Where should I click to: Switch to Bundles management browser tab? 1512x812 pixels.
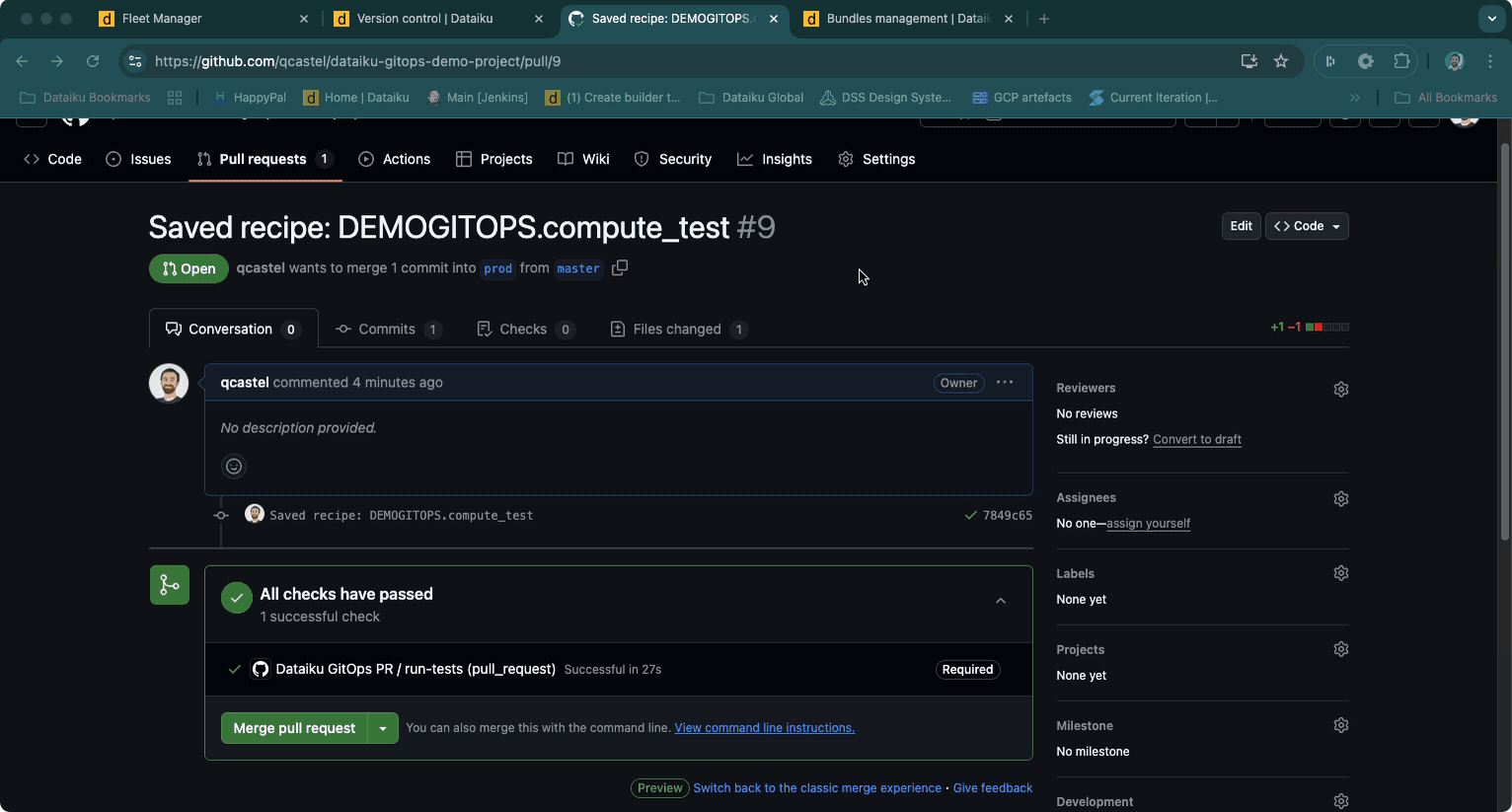pos(909,19)
